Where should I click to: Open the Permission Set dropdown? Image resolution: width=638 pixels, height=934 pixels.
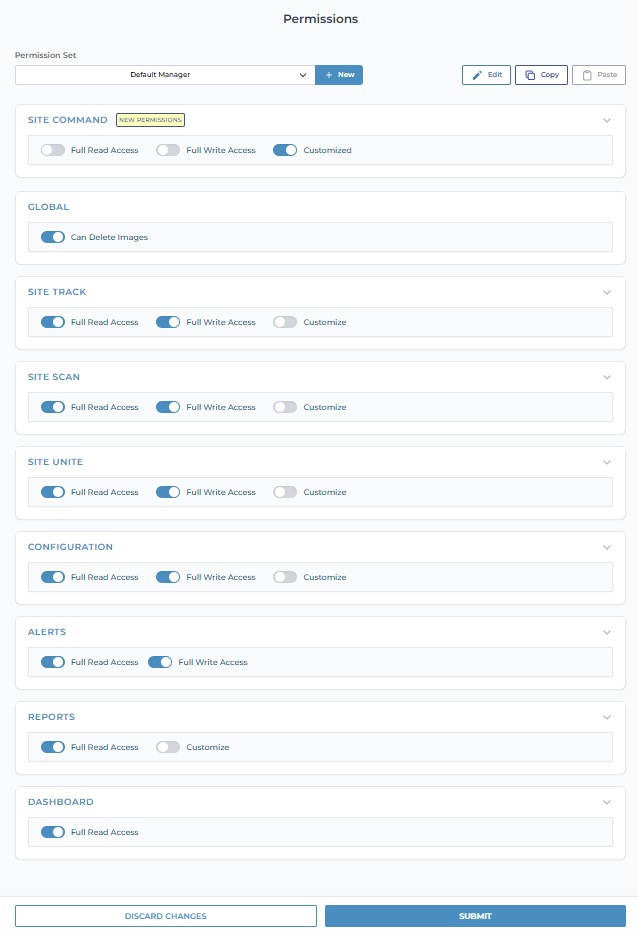165,75
